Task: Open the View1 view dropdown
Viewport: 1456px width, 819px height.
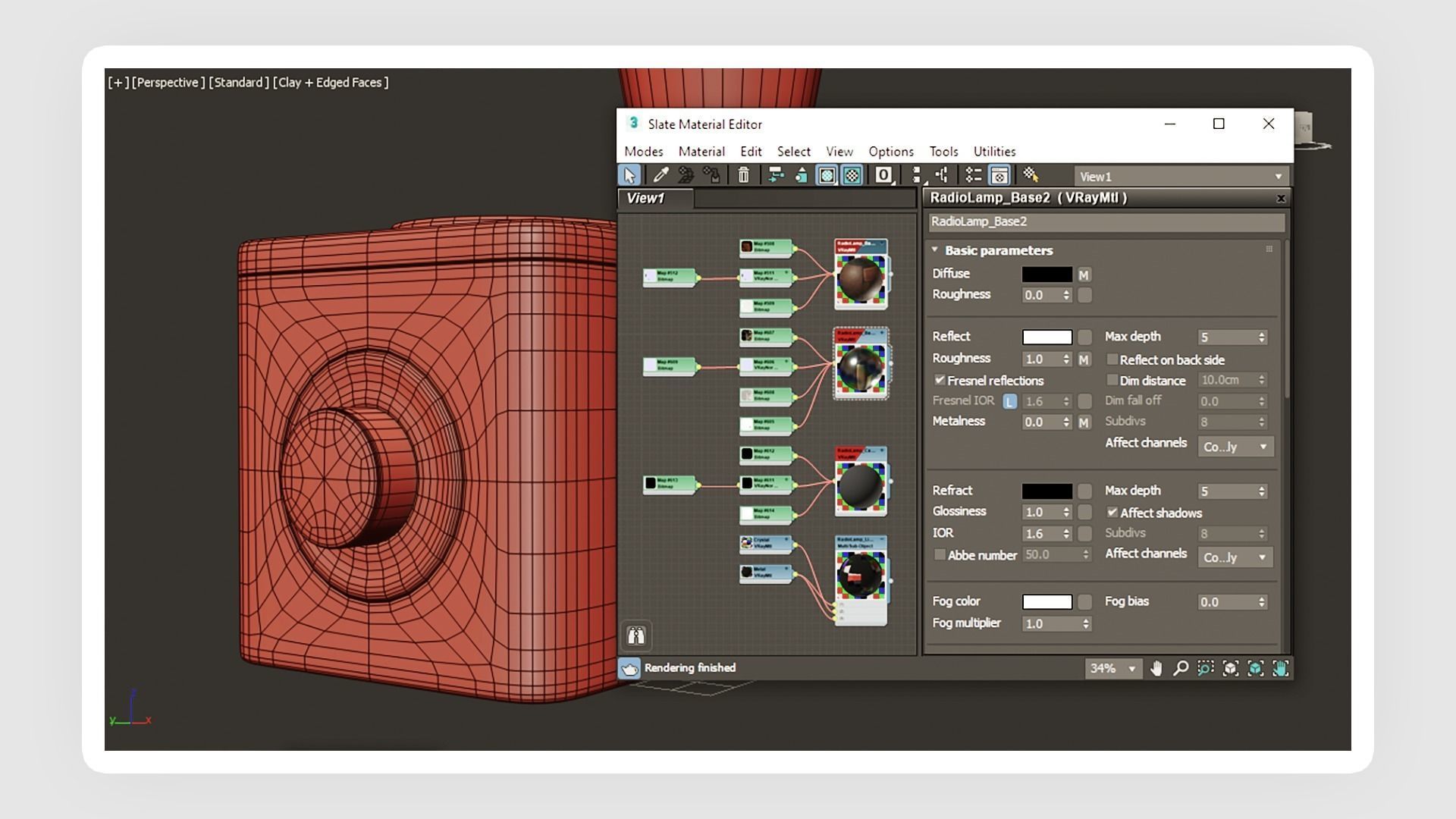Action: point(1278,177)
